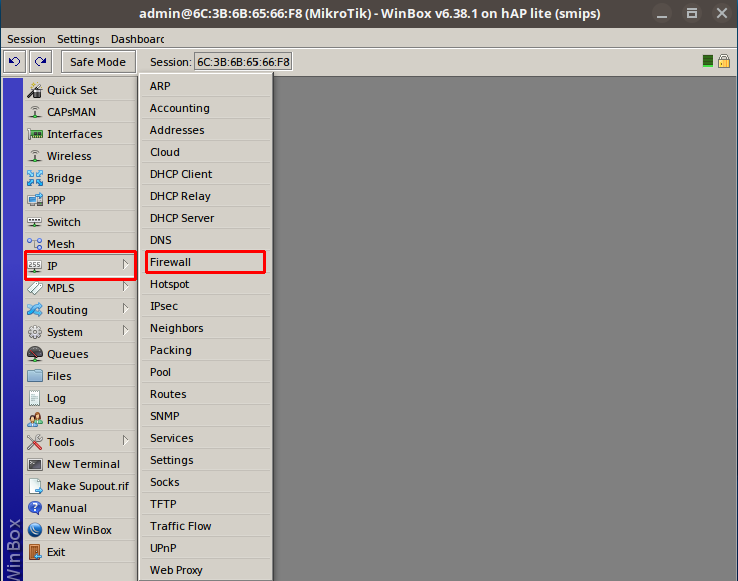The height and width of the screenshot is (581, 738).
Task: Click the Redo arrow icon
Action: (x=40, y=62)
